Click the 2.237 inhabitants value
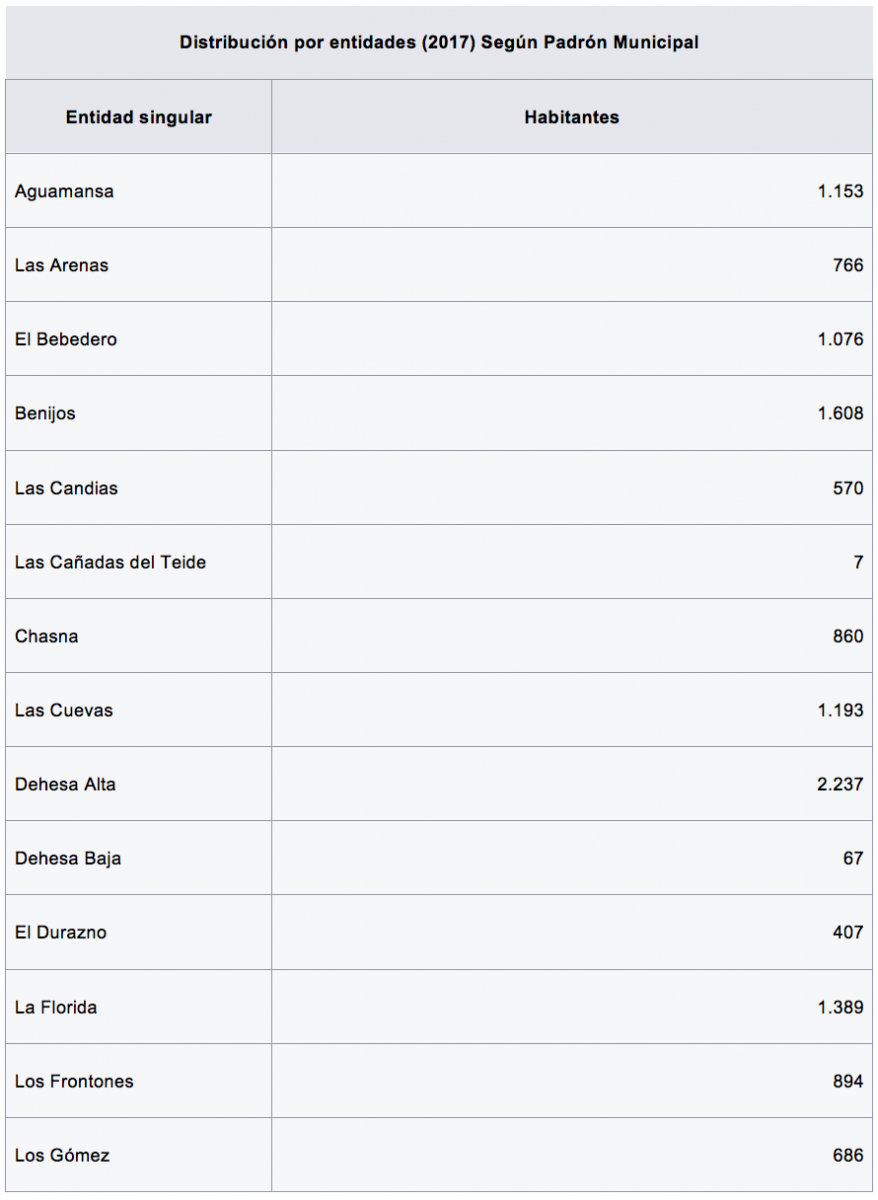The image size is (878, 1200). (x=840, y=784)
